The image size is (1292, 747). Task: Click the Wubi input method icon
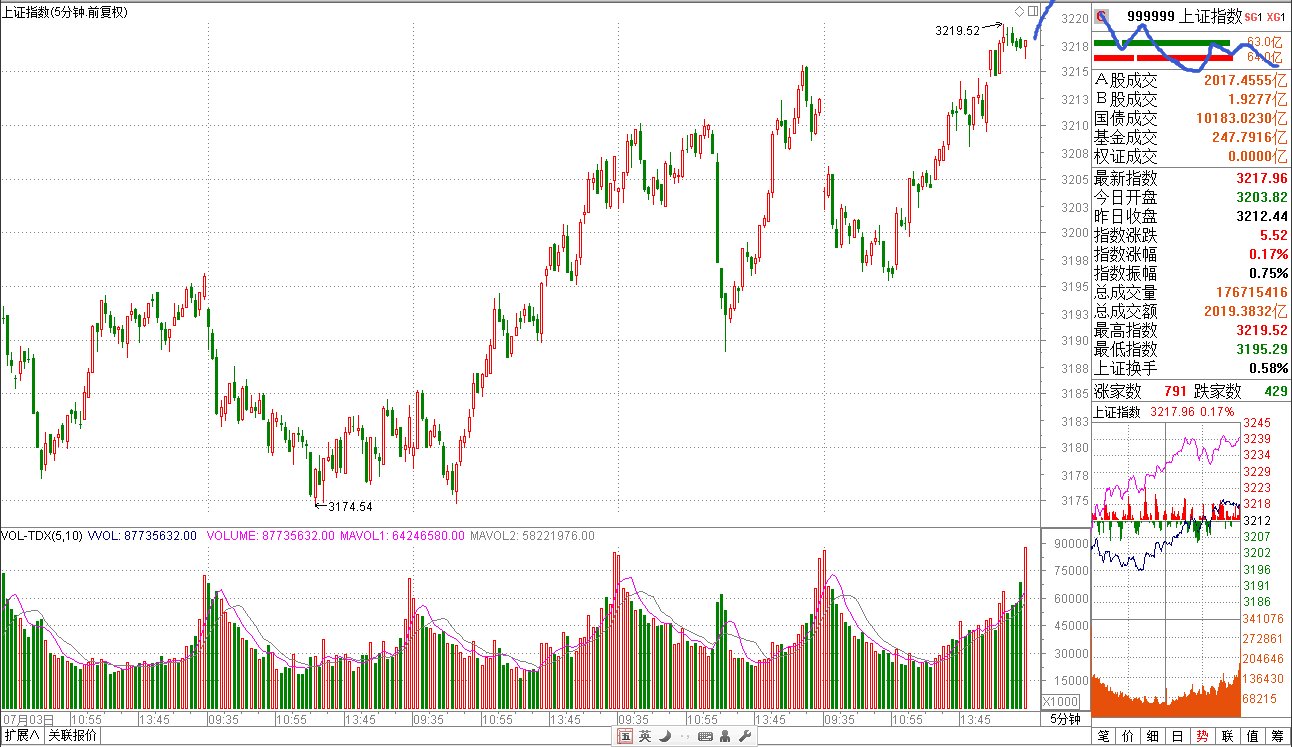[625, 737]
